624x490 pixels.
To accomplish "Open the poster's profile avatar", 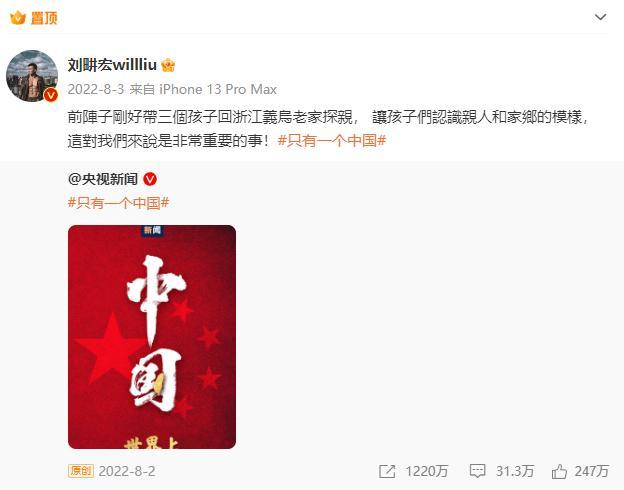I will (32, 76).
